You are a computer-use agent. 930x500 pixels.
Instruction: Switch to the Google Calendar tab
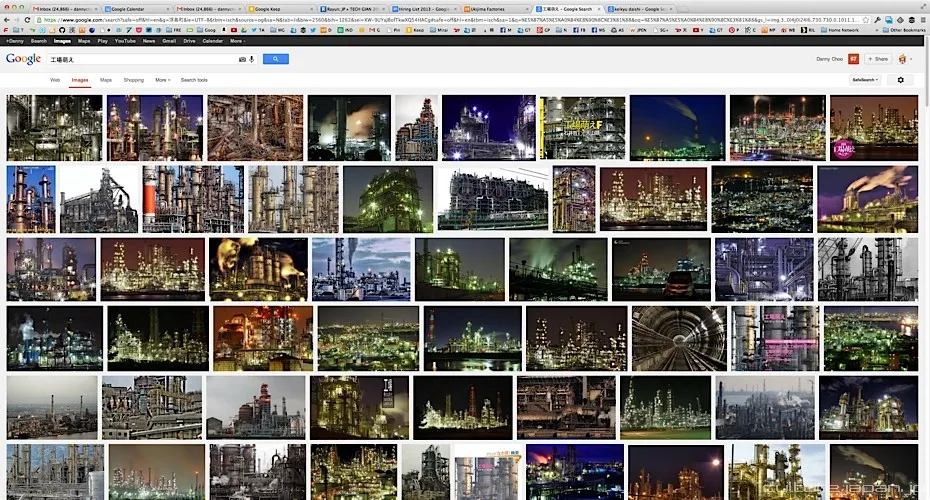(135, 9)
